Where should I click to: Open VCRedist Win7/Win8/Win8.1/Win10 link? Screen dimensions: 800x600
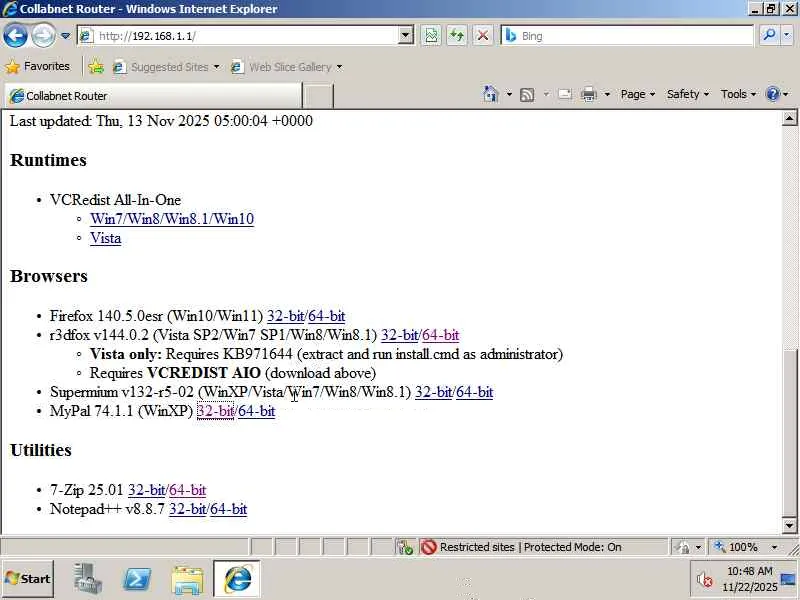tap(172, 219)
